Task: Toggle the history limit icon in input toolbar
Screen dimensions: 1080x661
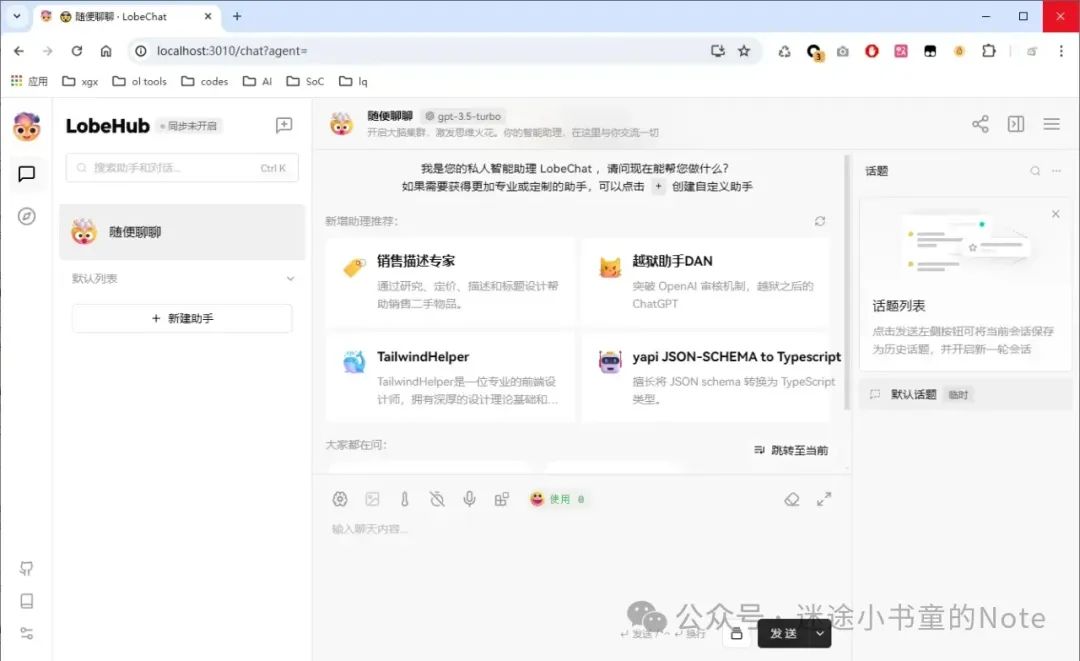Action: click(x=437, y=499)
